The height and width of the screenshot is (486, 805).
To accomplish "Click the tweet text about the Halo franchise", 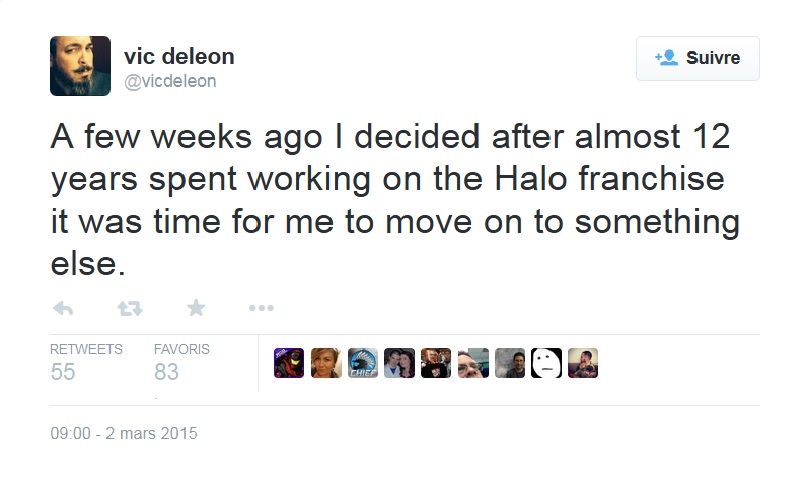I will point(395,201).
